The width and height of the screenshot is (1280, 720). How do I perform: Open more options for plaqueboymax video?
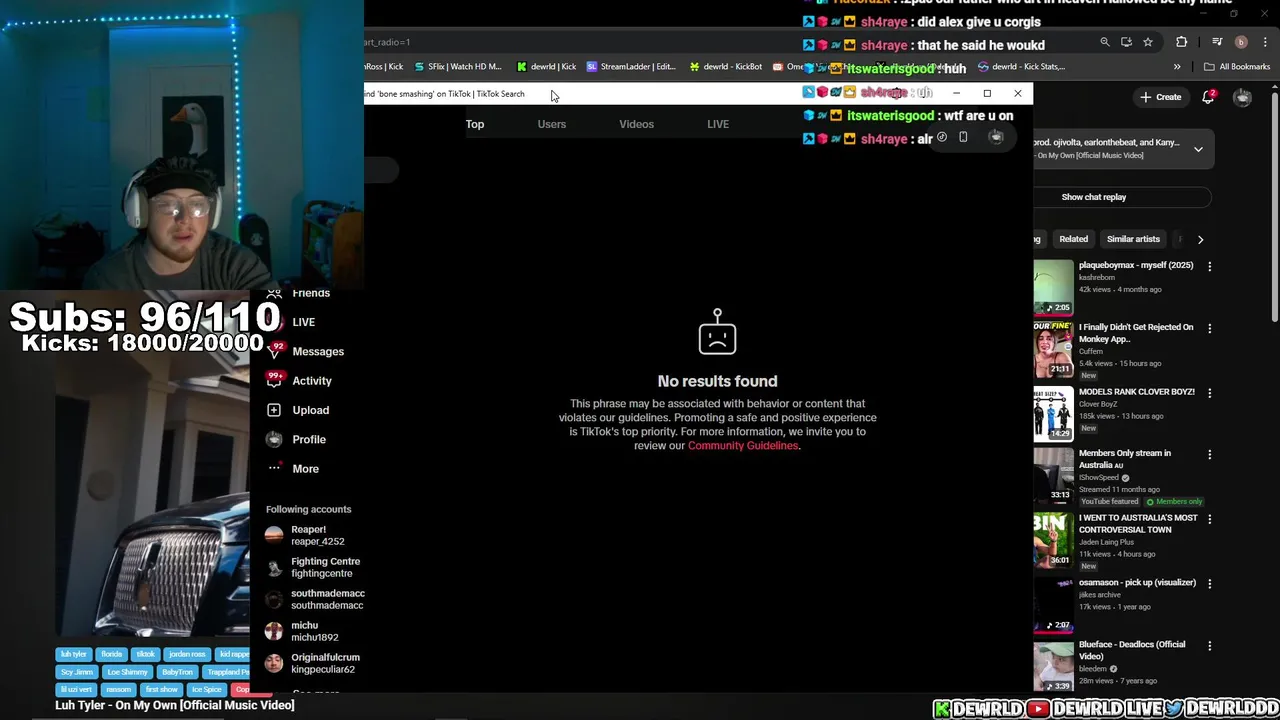tap(1210, 267)
